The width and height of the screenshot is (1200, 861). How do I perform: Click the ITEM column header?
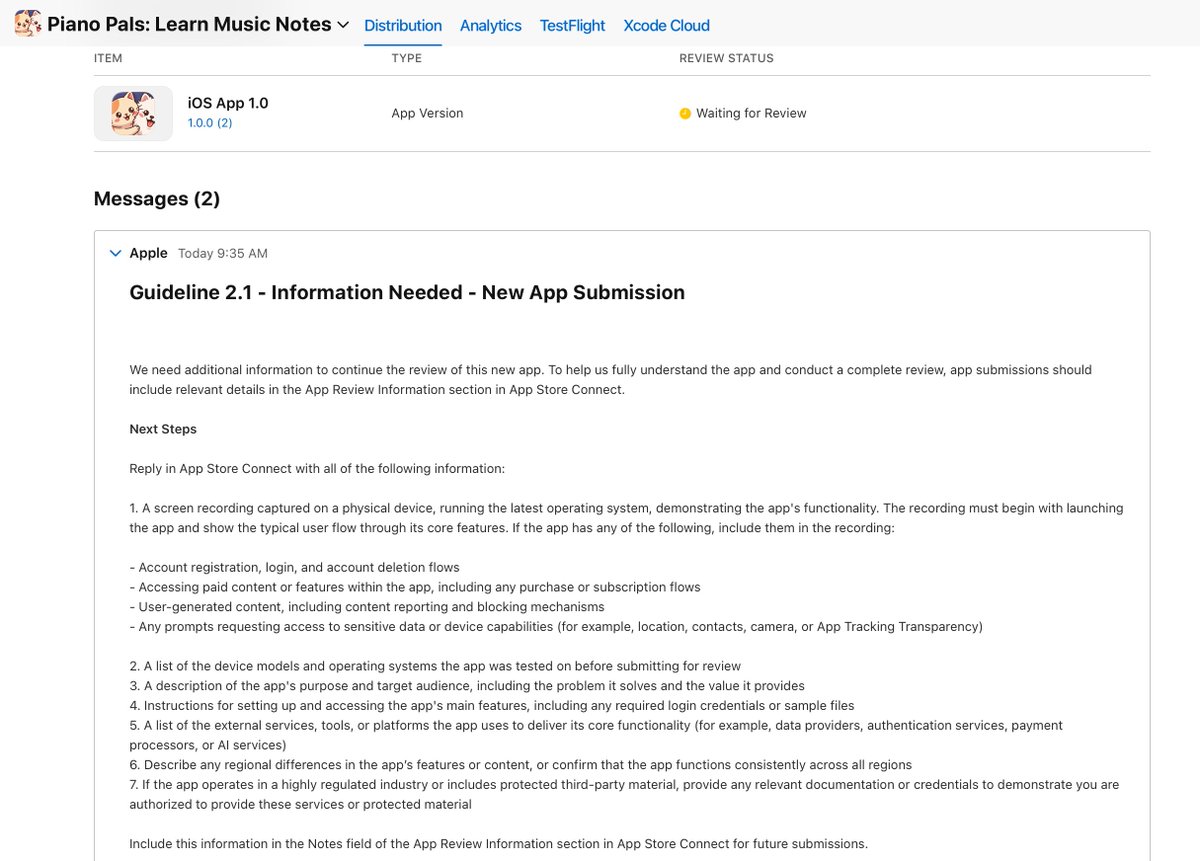[x=108, y=58]
